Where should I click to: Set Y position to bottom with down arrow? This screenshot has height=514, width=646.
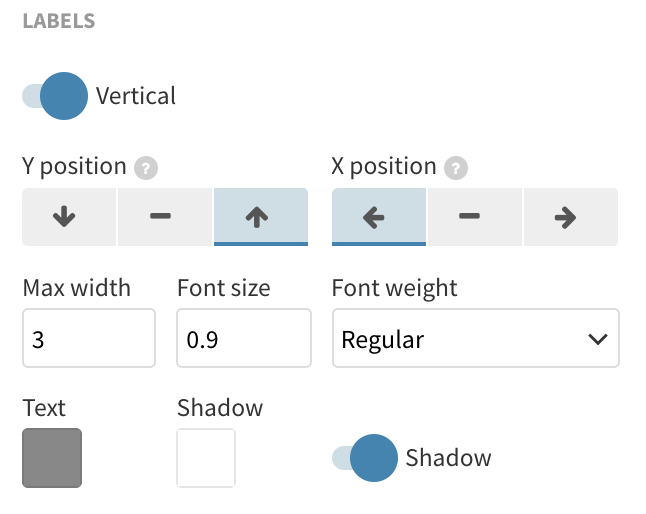(69, 217)
